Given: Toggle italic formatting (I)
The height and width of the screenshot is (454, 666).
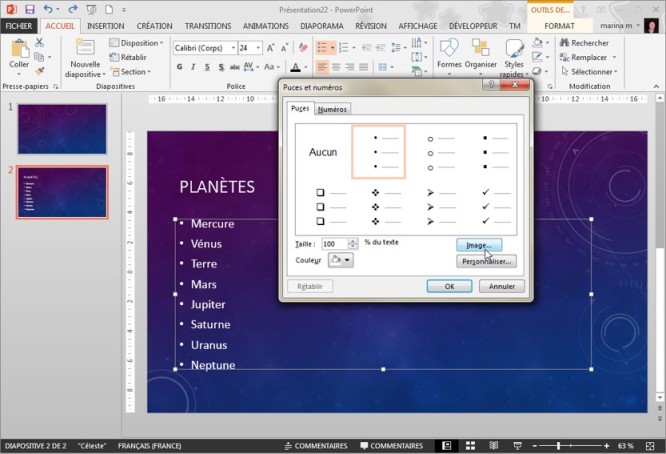Looking at the screenshot, I should point(193,67).
